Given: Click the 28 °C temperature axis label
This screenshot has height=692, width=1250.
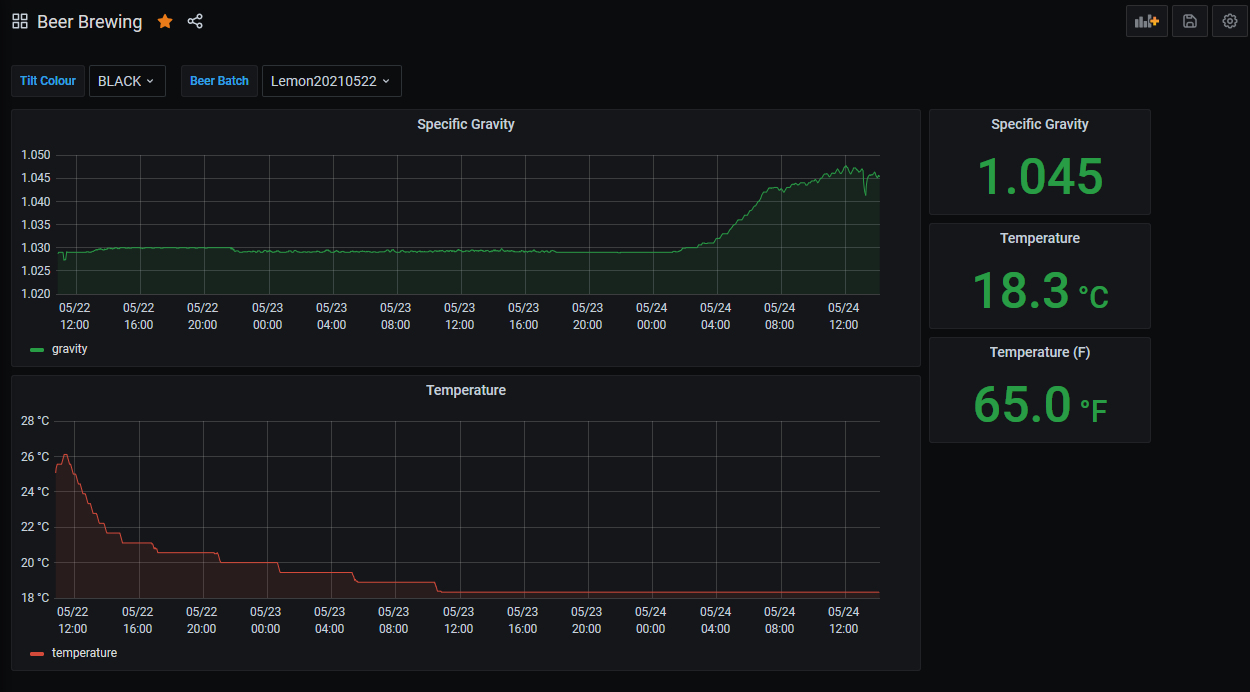Looking at the screenshot, I should tap(35, 421).
